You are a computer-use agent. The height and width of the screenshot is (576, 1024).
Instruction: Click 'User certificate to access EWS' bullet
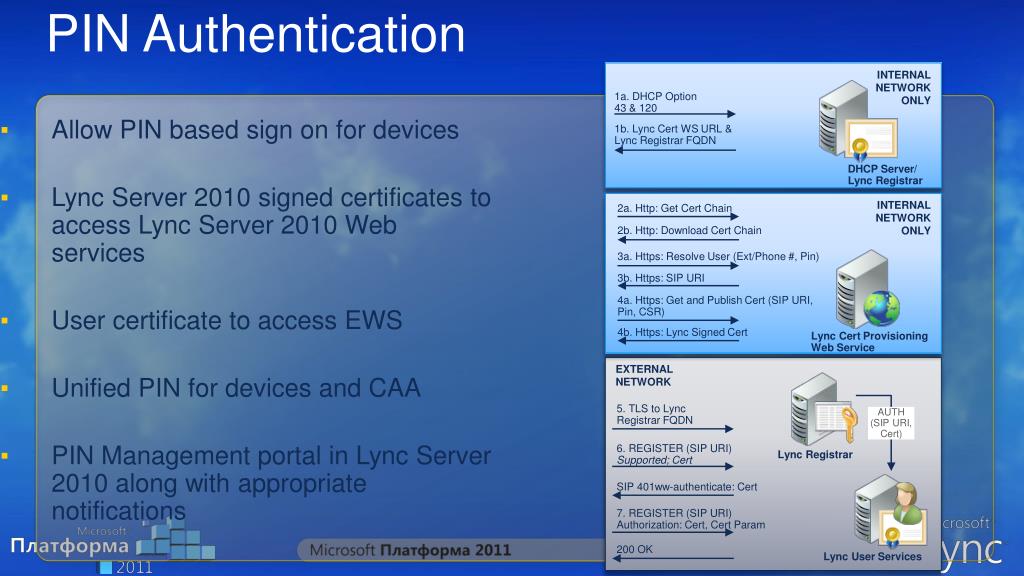(227, 321)
